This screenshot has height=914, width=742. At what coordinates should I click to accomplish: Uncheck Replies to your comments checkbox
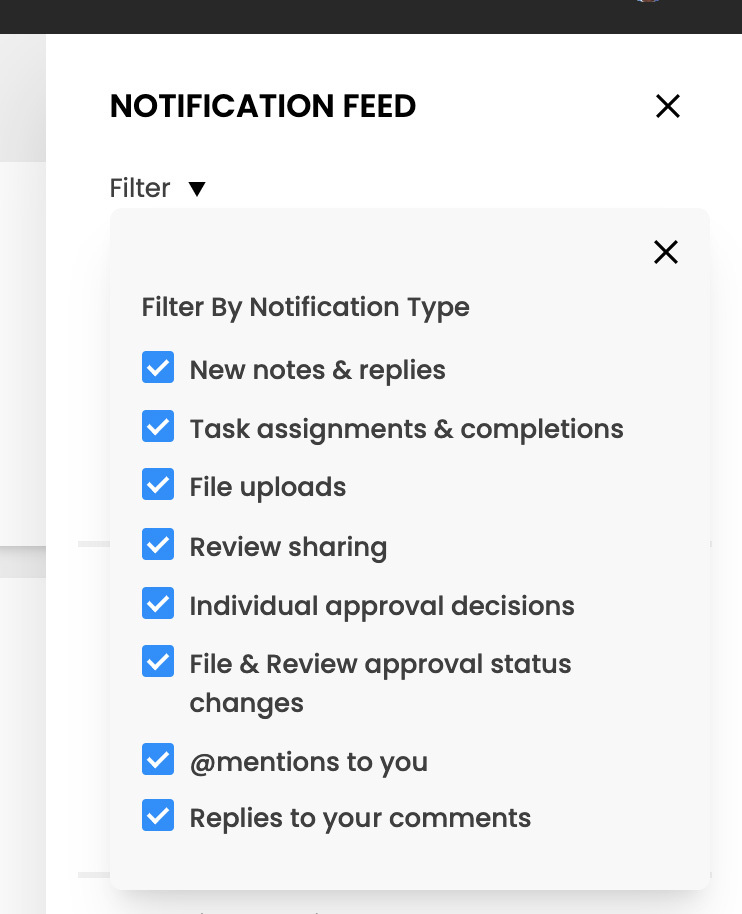point(158,816)
